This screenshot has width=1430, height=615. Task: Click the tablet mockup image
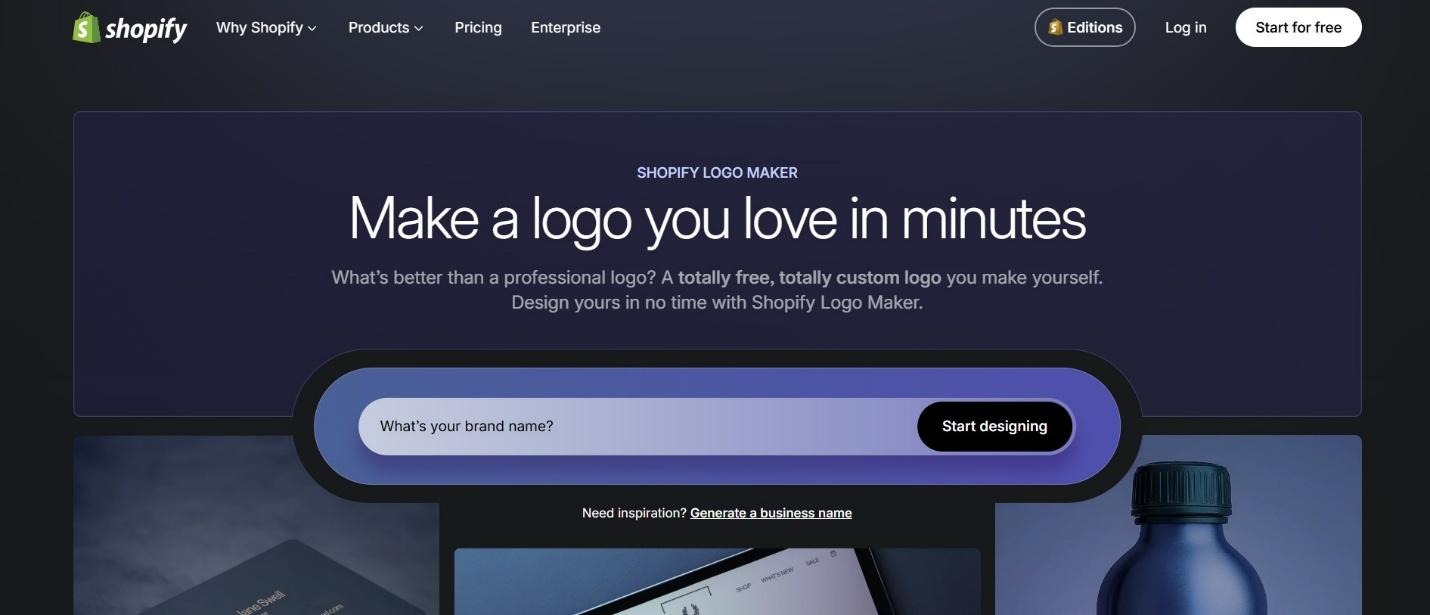point(717,581)
